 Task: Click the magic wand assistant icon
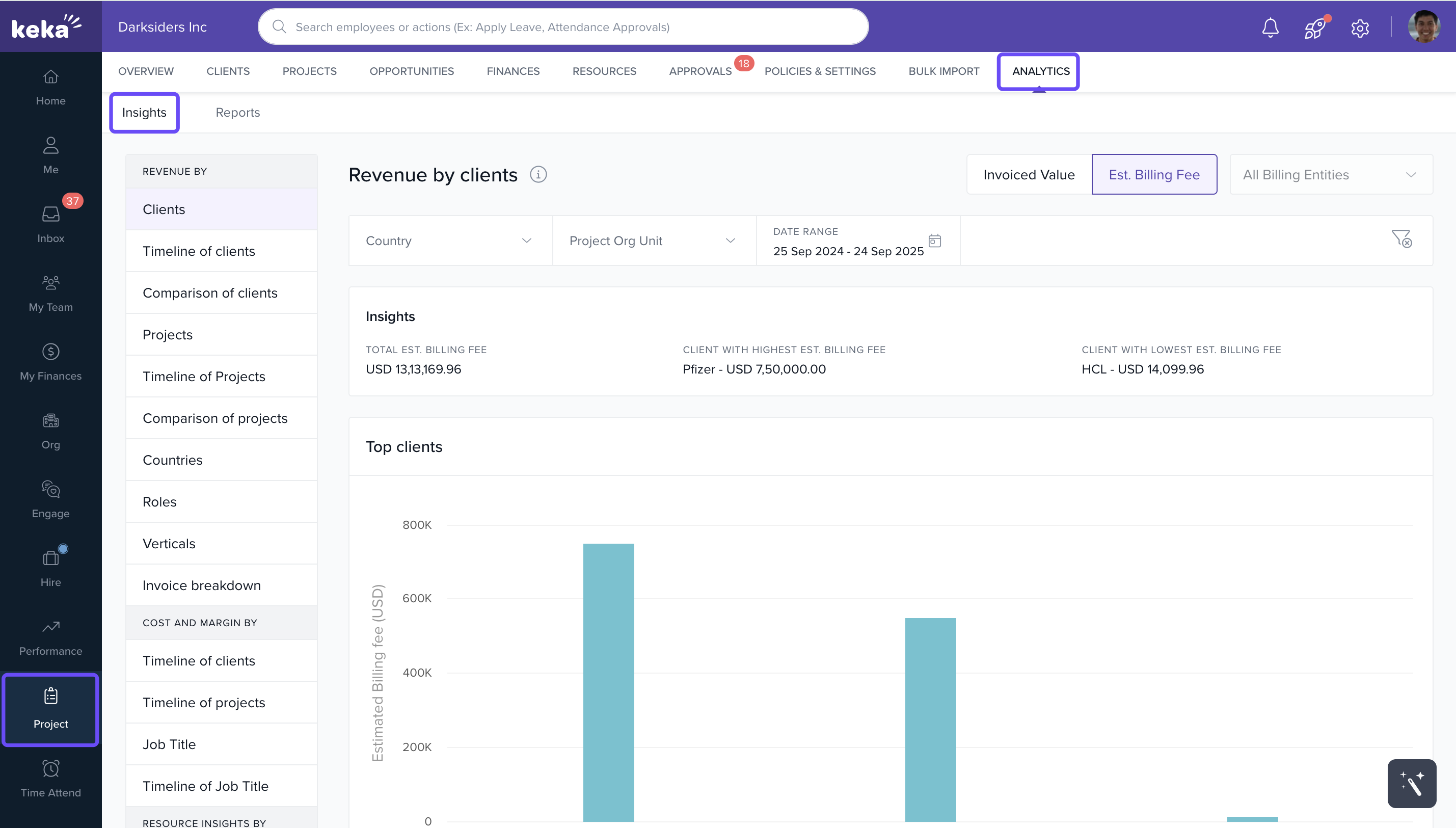tap(1411, 783)
